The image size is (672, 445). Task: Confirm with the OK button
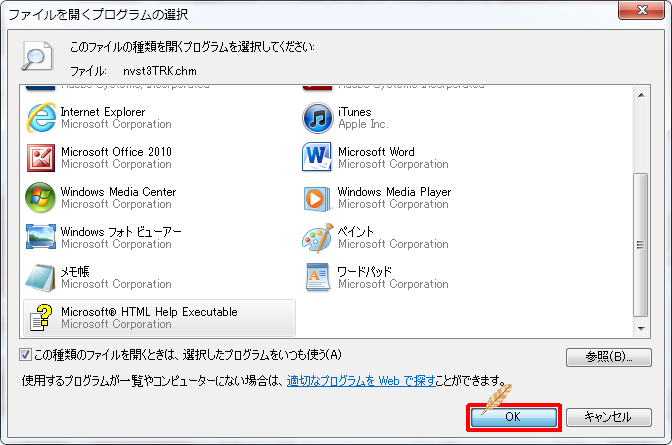(514, 417)
